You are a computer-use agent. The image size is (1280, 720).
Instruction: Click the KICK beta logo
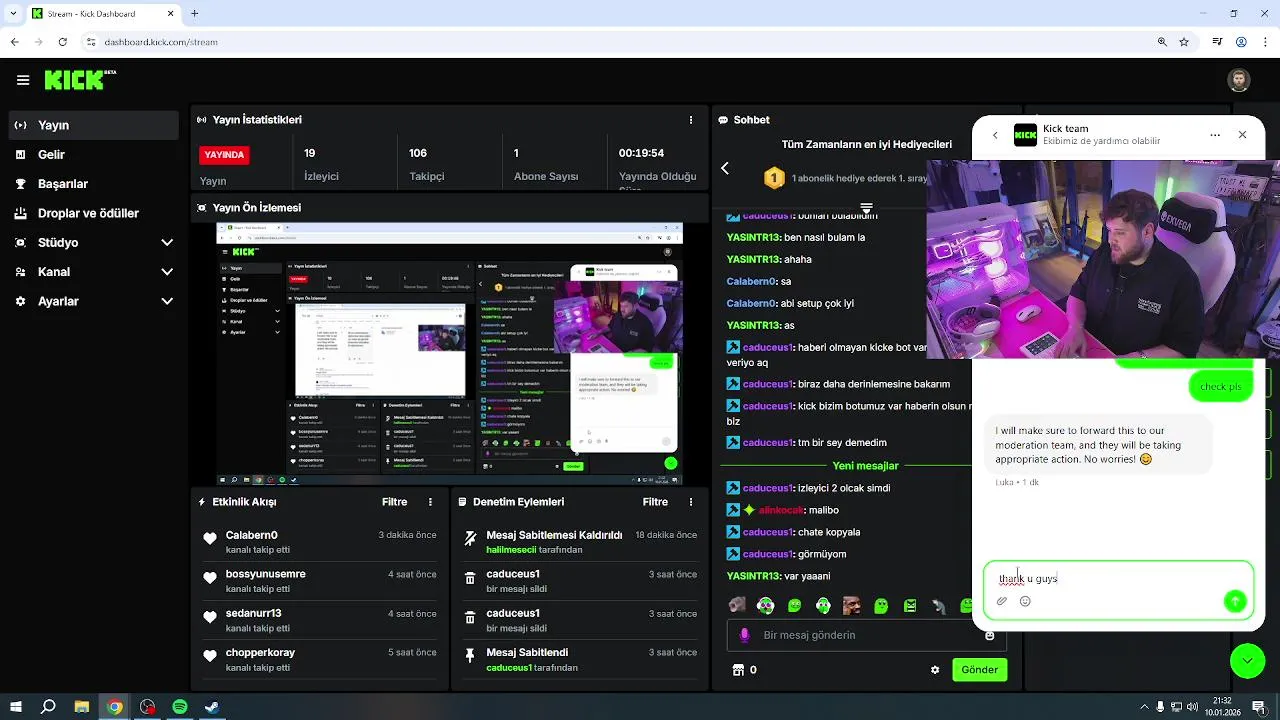pyautogui.click(x=80, y=80)
